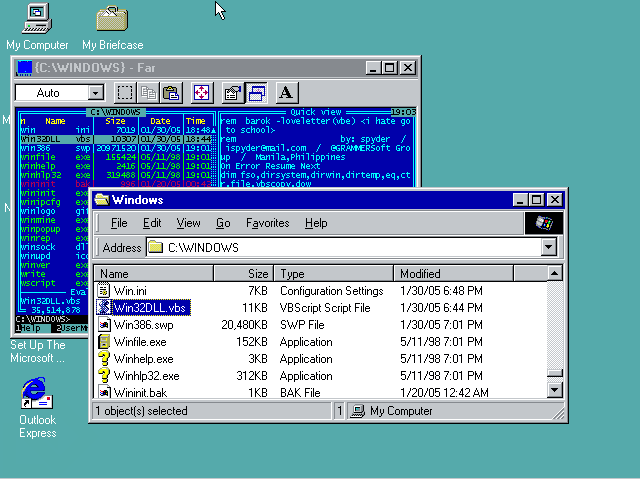Select Win386.swp file name in Explorer
Viewport: 640px width, 480px height.
(143, 325)
